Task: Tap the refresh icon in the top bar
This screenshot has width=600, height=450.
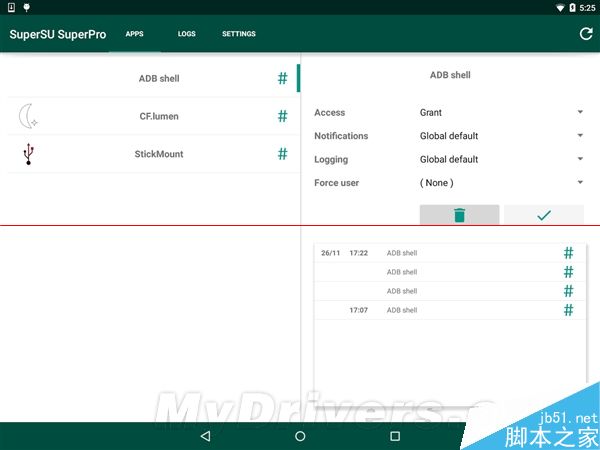Action: pyautogui.click(x=585, y=34)
